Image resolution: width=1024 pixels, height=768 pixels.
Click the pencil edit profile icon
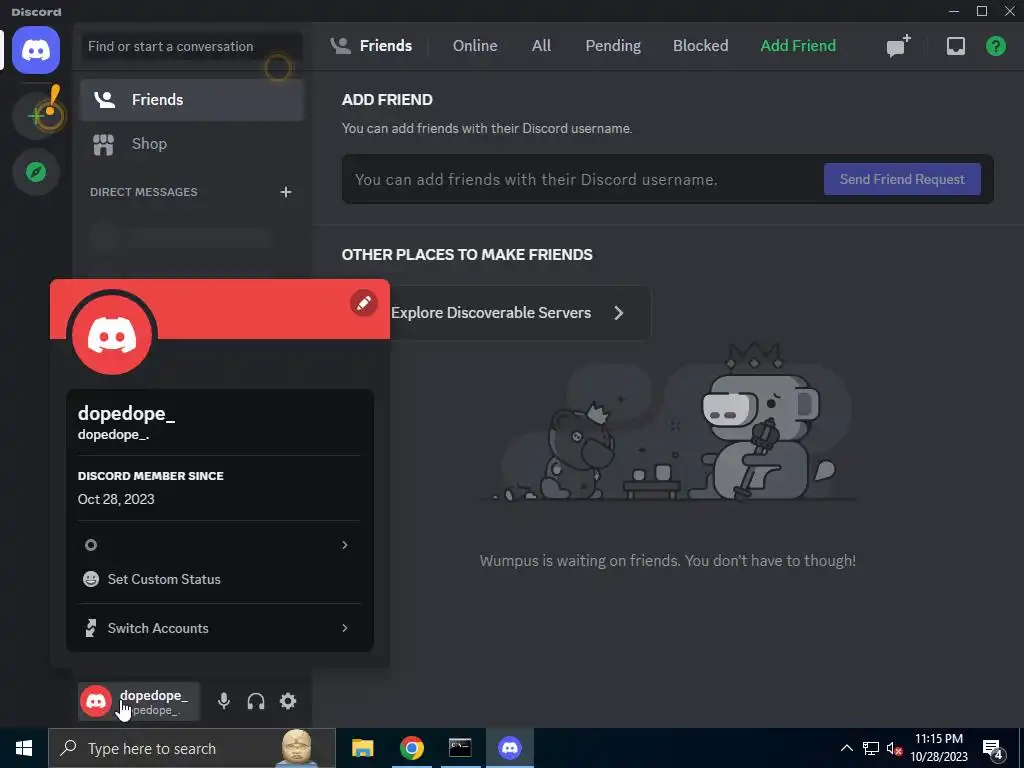[364, 303]
